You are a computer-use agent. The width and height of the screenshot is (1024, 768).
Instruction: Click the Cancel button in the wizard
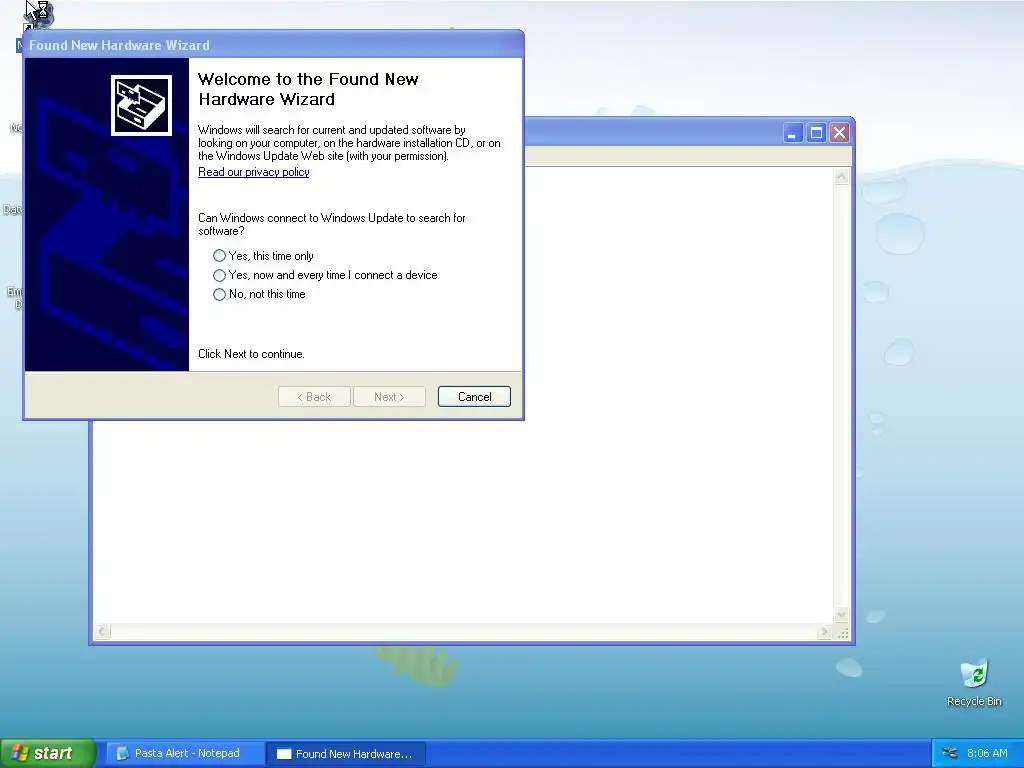coord(474,396)
